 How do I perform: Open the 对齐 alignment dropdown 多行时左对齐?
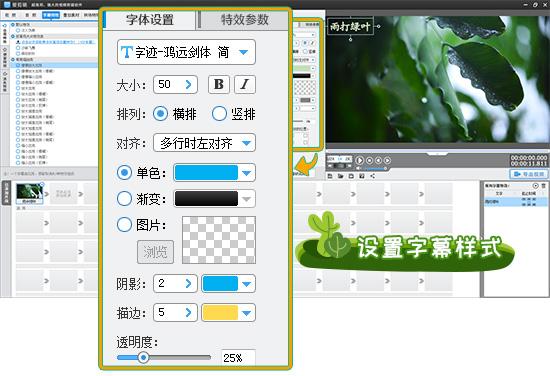tap(204, 143)
